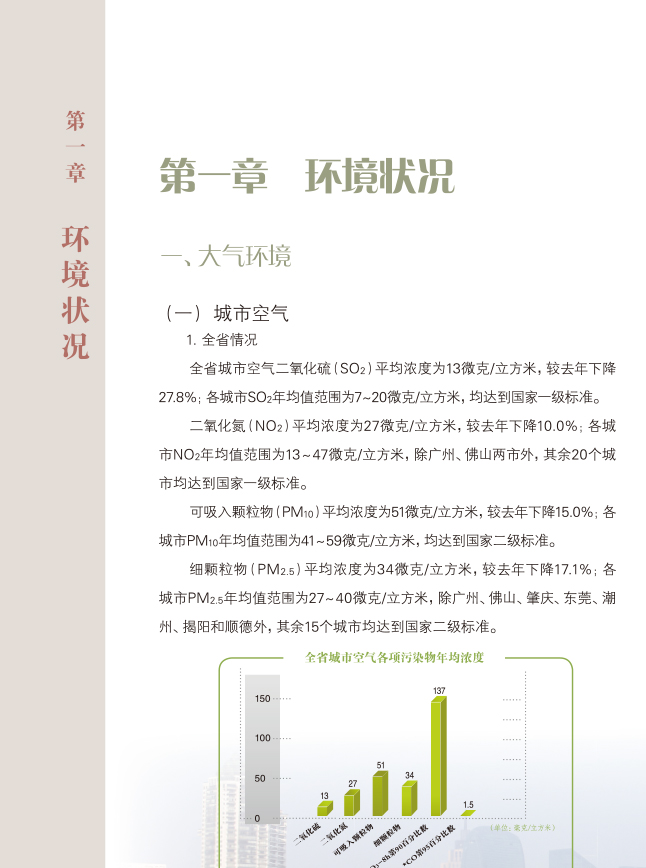
Task: Select the bar with value 27
Action: click(x=352, y=803)
